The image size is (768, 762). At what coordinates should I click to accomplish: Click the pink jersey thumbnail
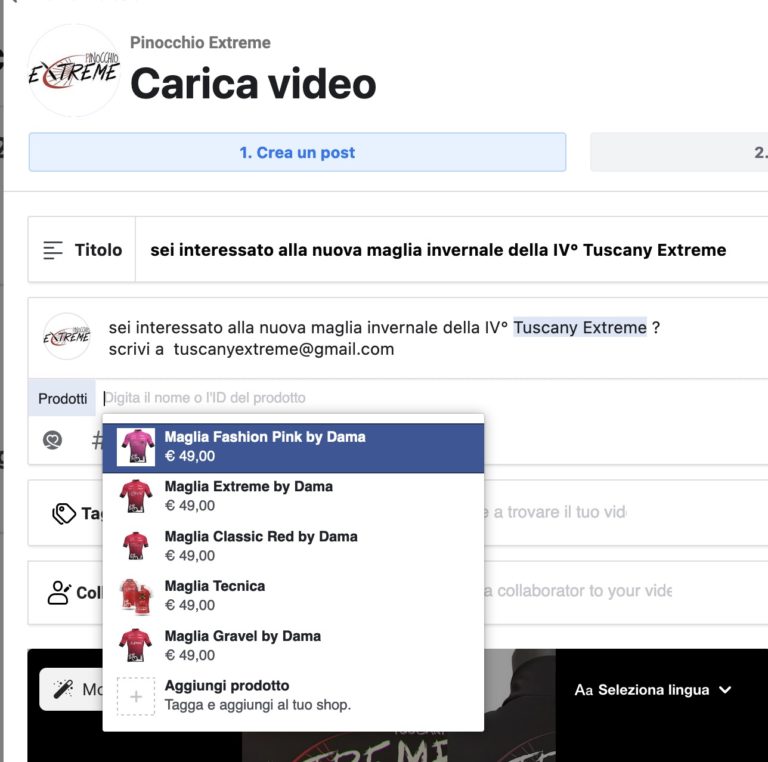point(136,447)
